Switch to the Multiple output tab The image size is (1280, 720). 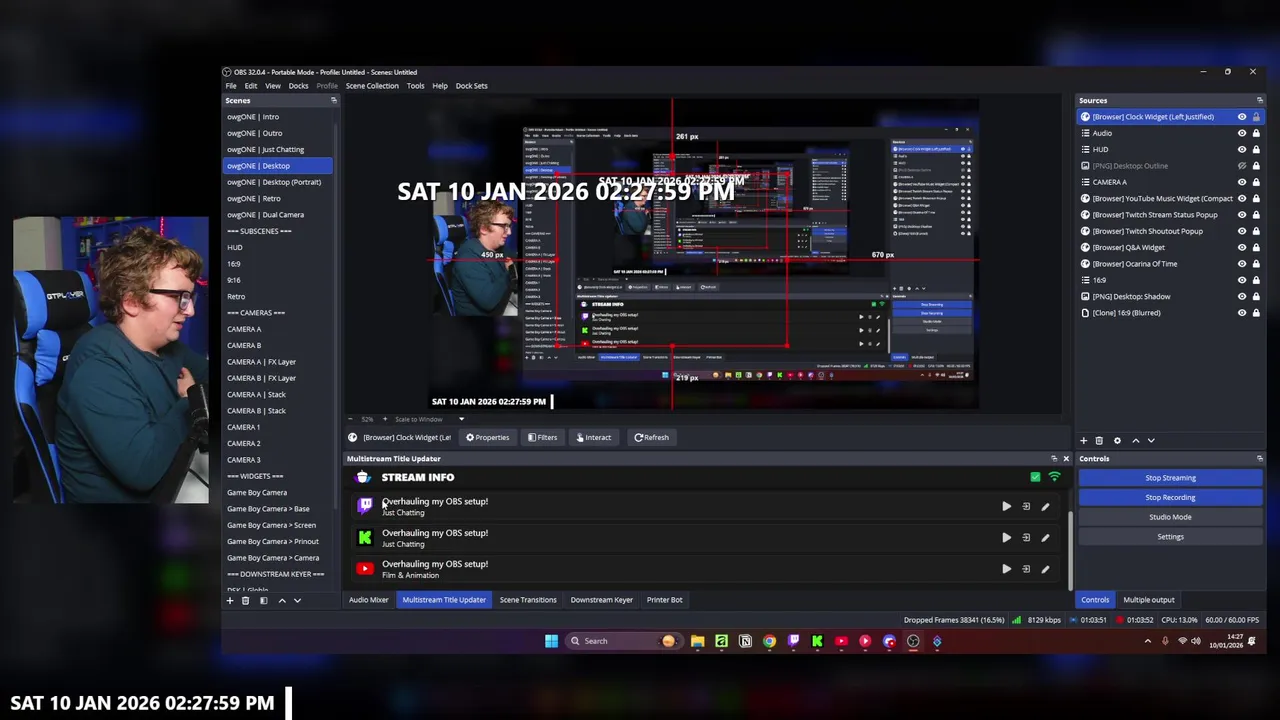click(x=1149, y=600)
